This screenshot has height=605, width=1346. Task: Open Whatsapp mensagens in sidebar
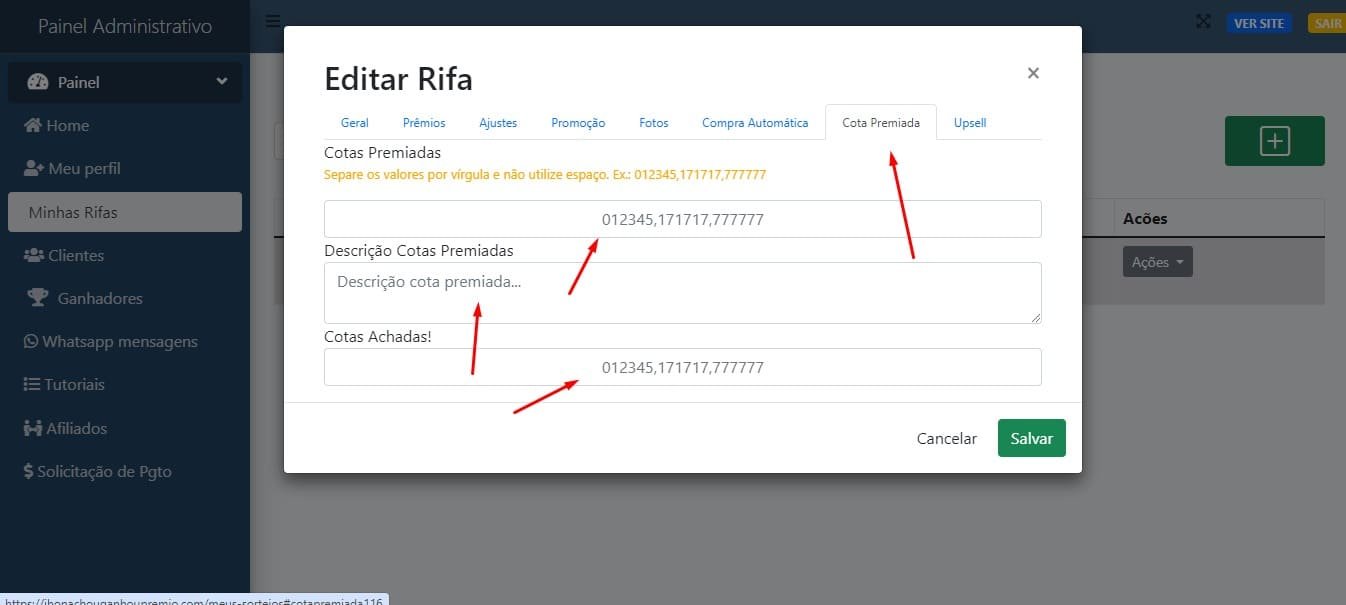coord(119,341)
